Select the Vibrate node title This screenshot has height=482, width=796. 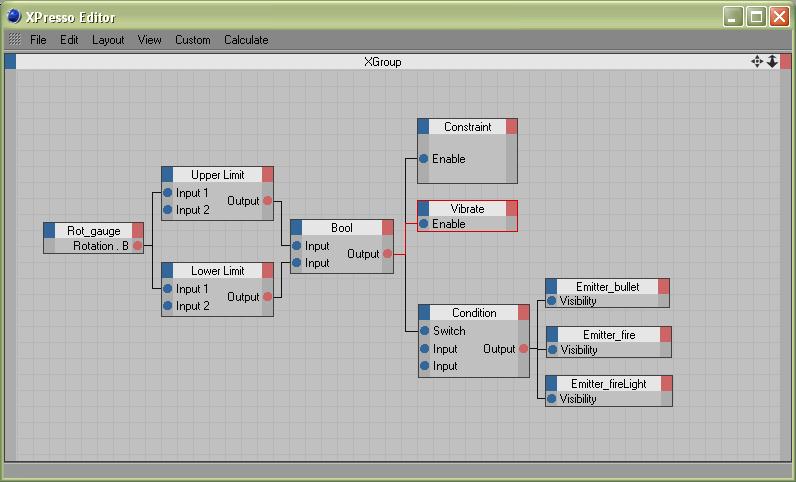pos(468,208)
